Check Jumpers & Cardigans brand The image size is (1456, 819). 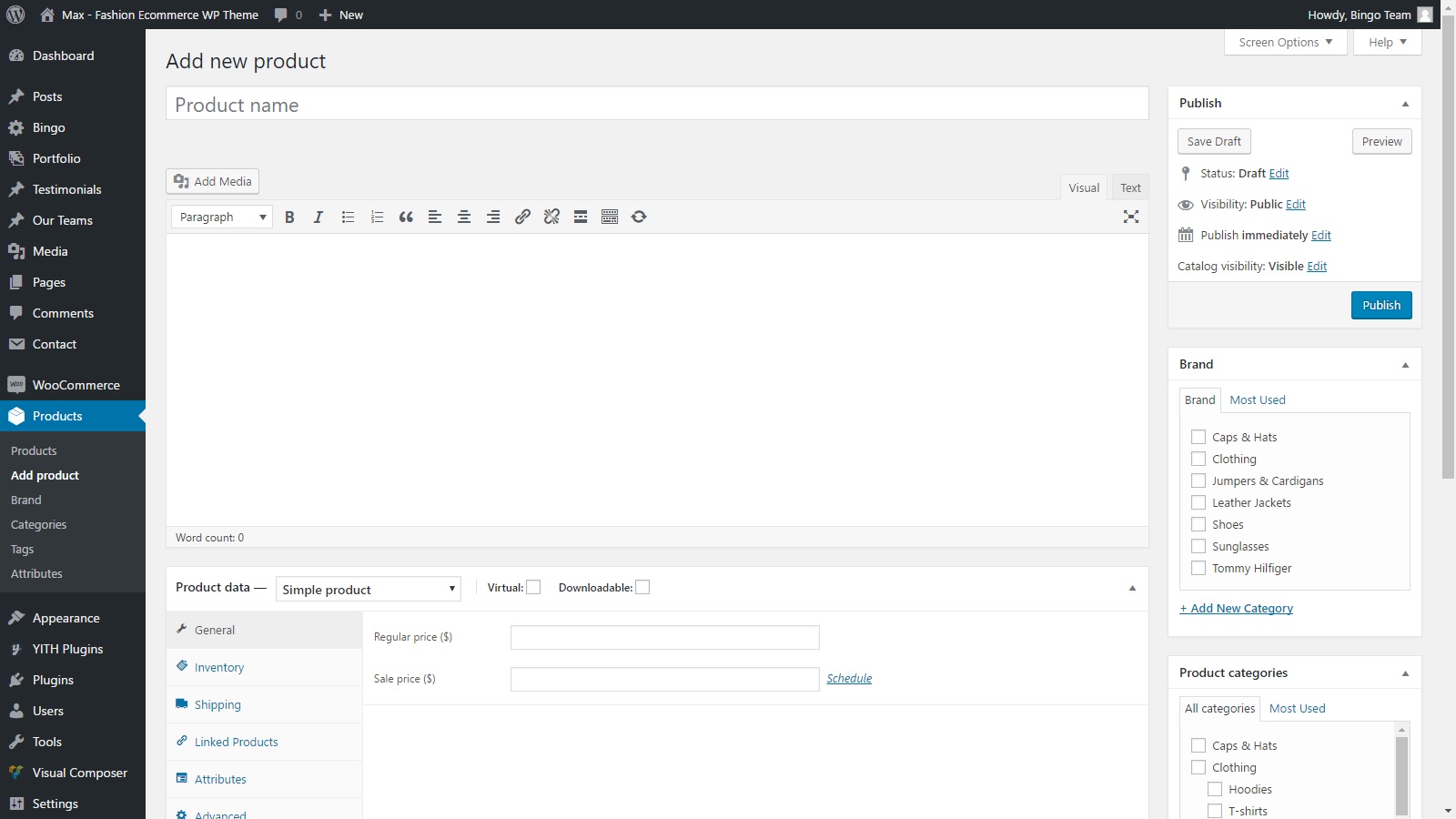coord(1198,480)
